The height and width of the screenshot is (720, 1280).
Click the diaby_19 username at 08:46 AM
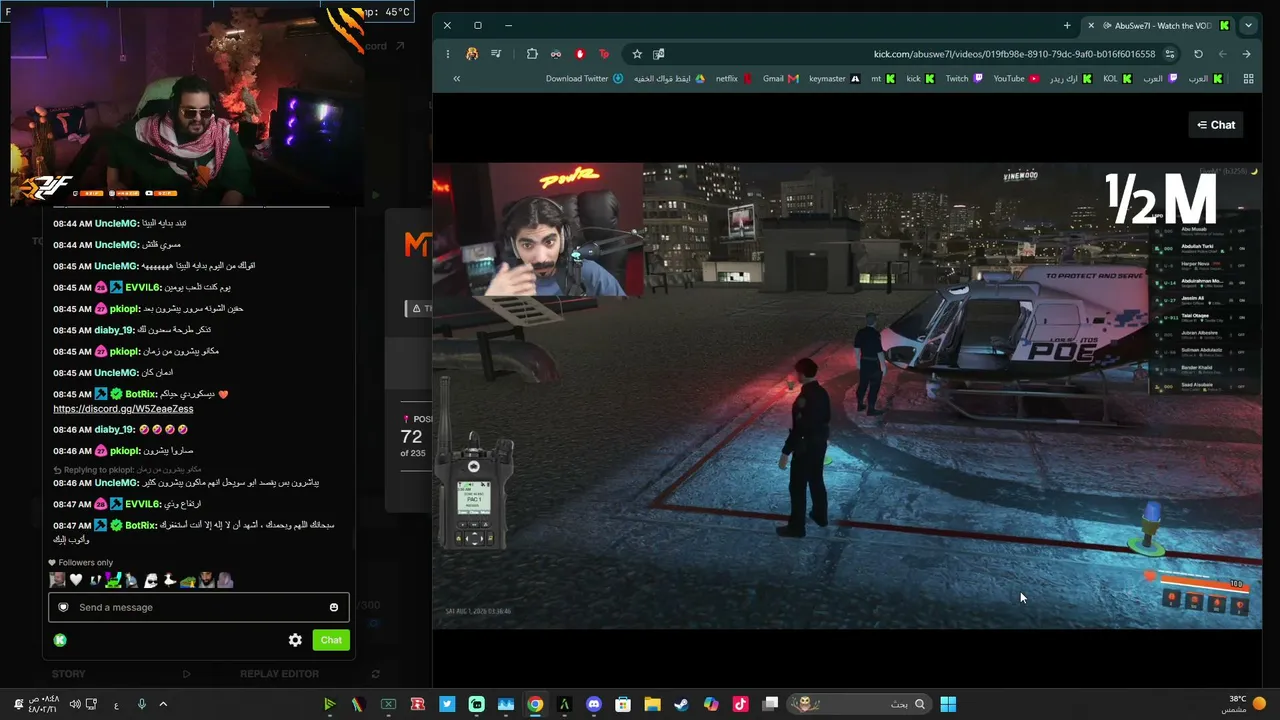pos(115,430)
